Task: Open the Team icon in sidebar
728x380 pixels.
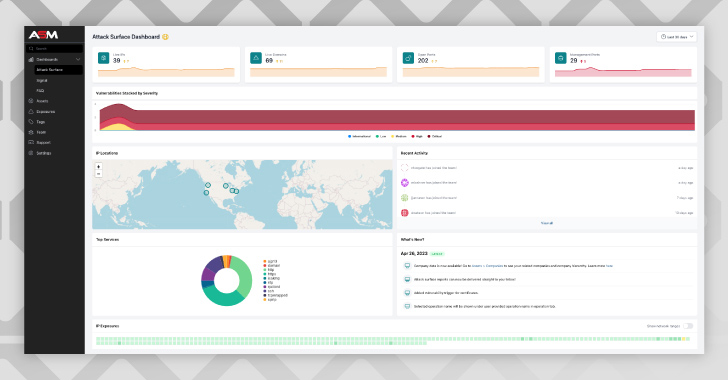Action: (31, 132)
